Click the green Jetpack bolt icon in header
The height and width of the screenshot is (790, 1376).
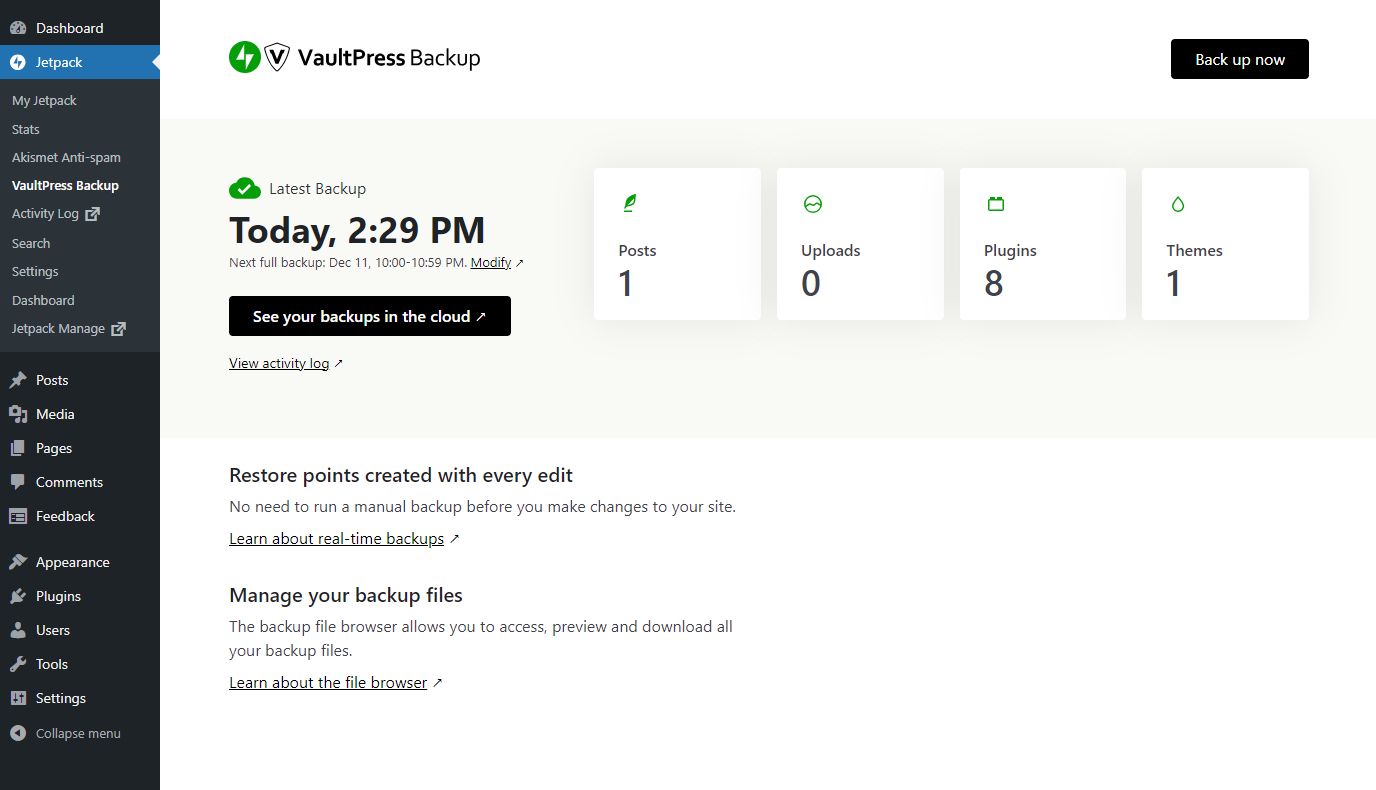pyautogui.click(x=243, y=58)
